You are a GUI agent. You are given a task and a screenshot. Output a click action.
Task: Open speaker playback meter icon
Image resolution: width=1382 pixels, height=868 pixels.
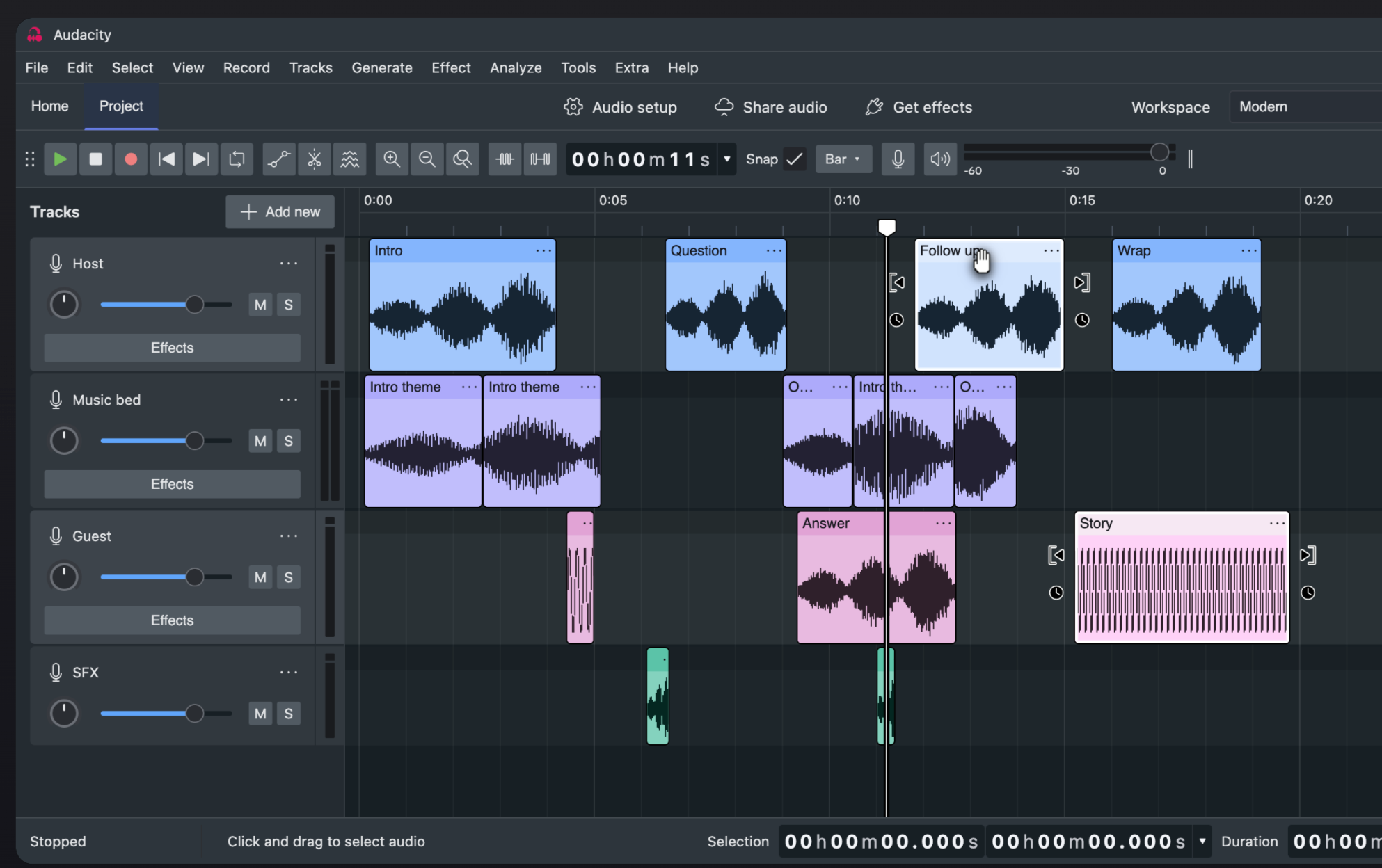(x=940, y=159)
